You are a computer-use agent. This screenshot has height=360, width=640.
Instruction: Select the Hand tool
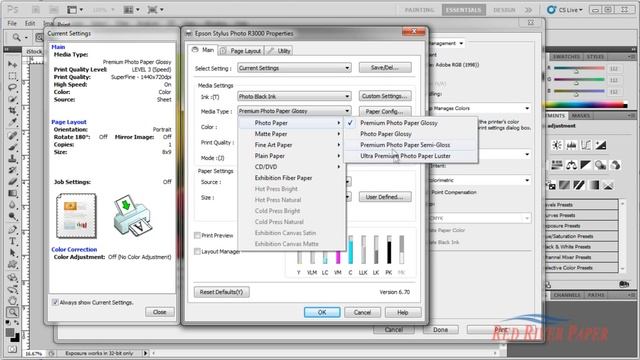pos(12,301)
